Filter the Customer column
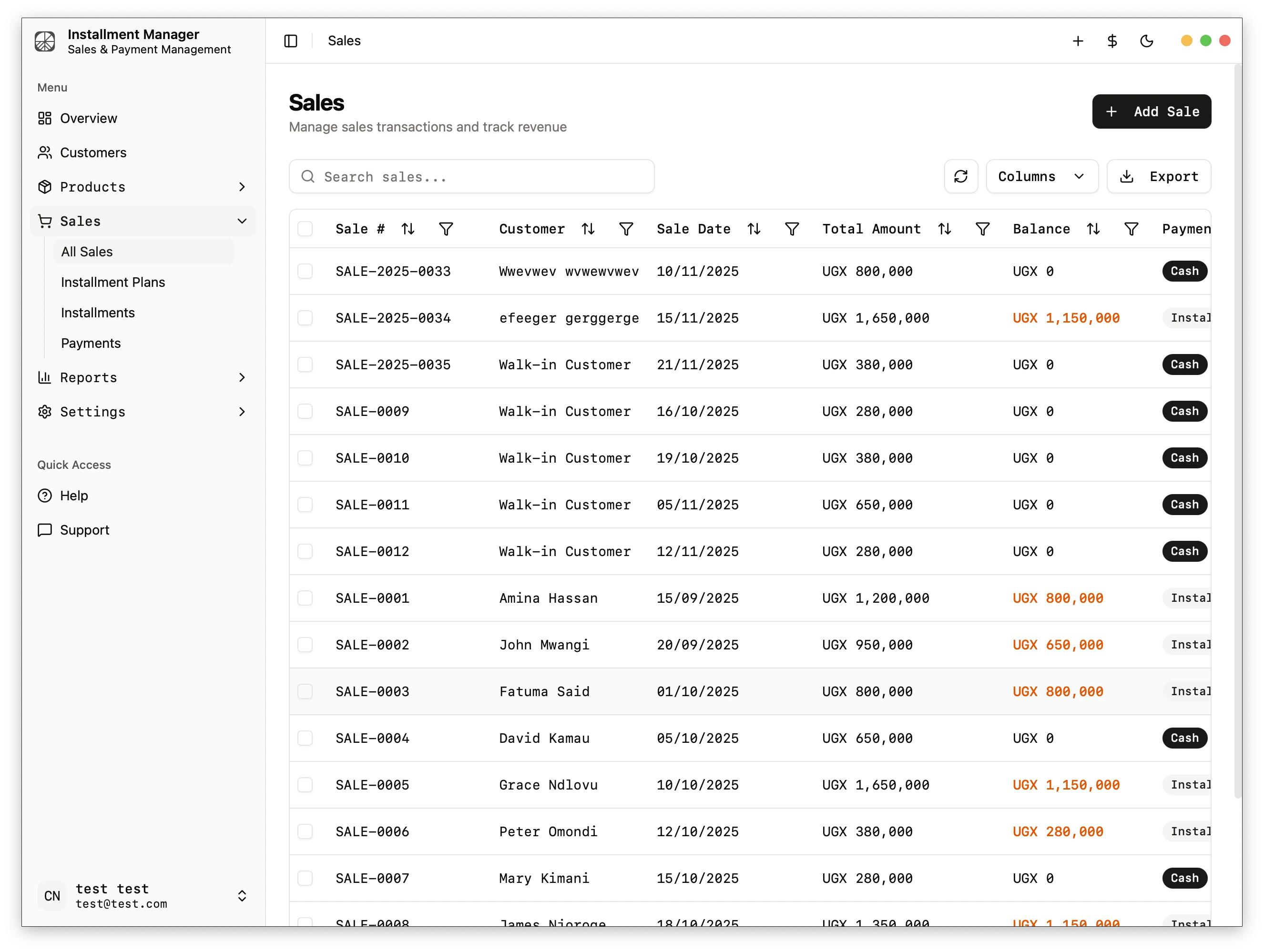This screenshot has width=1264, height=952. click(626, 228)
